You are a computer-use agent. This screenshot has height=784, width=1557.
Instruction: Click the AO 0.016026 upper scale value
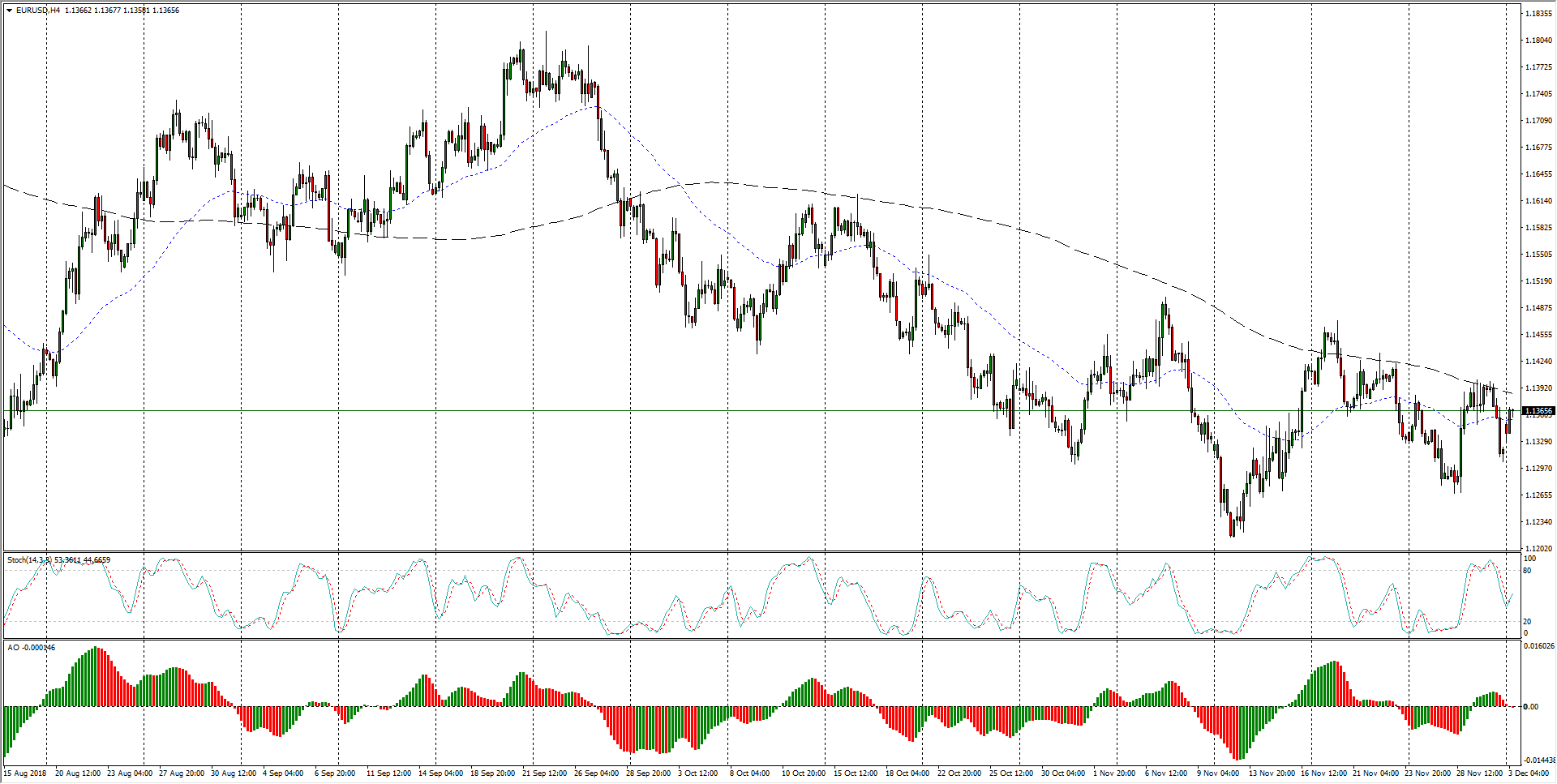pyautogui.click(x=1538, y=646)
